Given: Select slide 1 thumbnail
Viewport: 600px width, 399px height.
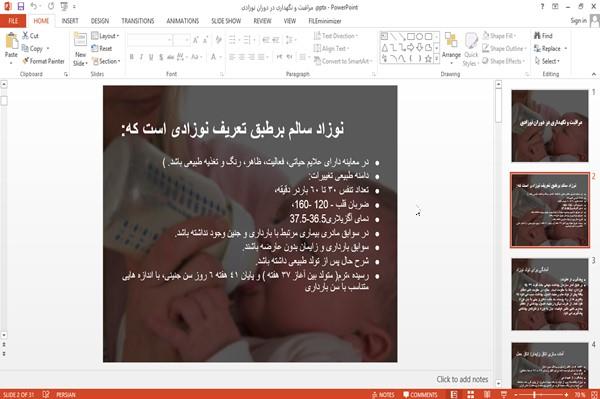Looking at the screenshot, I should pos(549,126).
